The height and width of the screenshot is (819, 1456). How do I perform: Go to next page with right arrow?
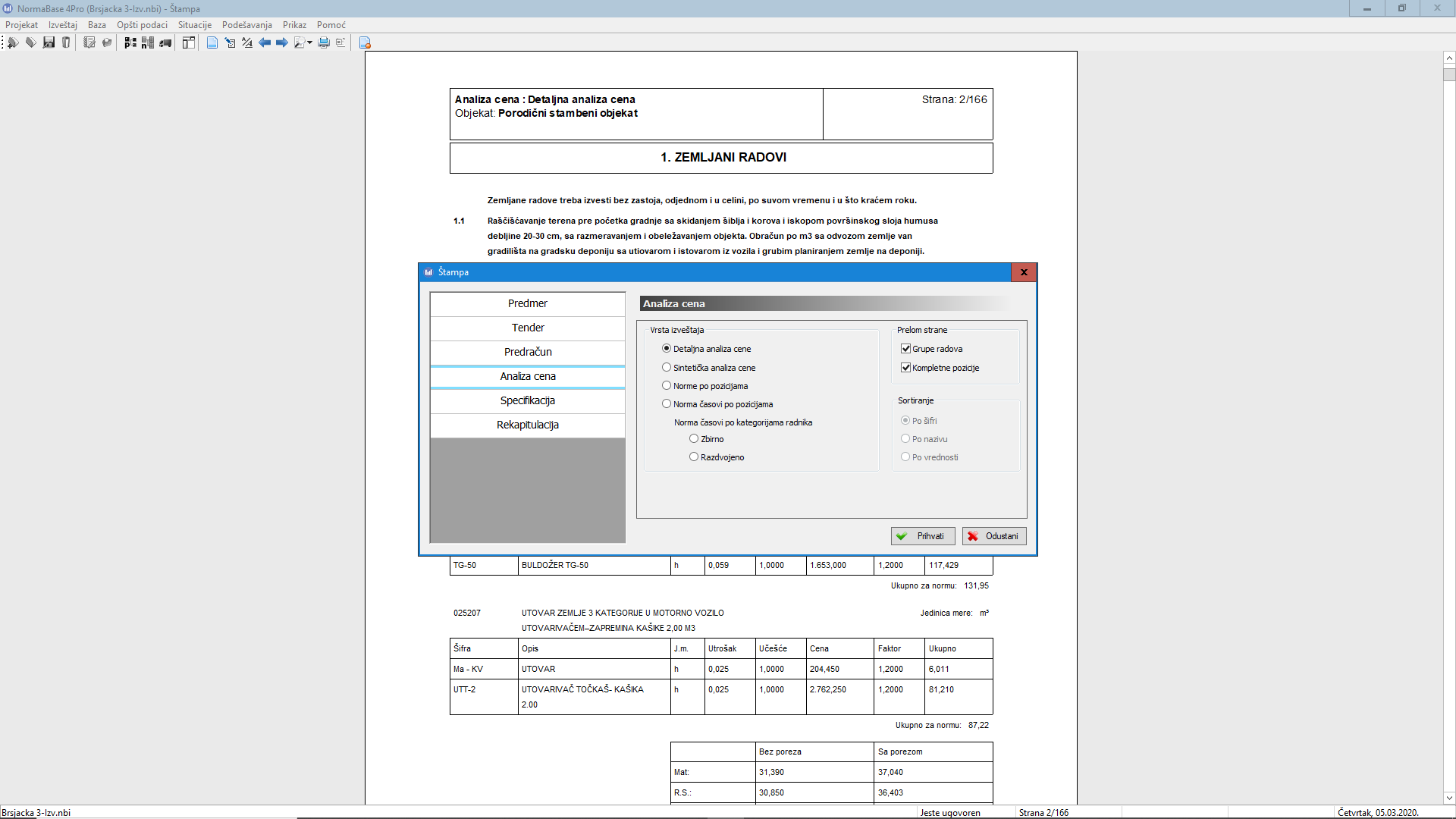tap(281, 42)
